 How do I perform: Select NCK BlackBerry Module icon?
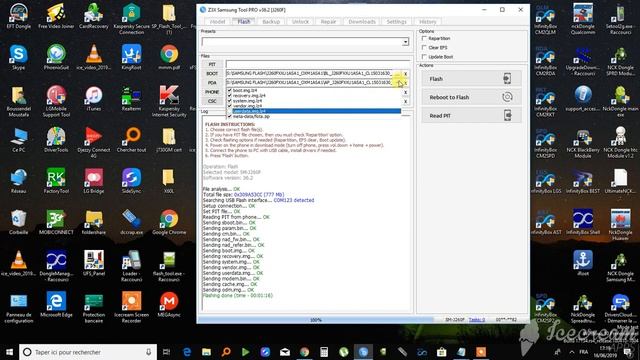click(583, 142)
